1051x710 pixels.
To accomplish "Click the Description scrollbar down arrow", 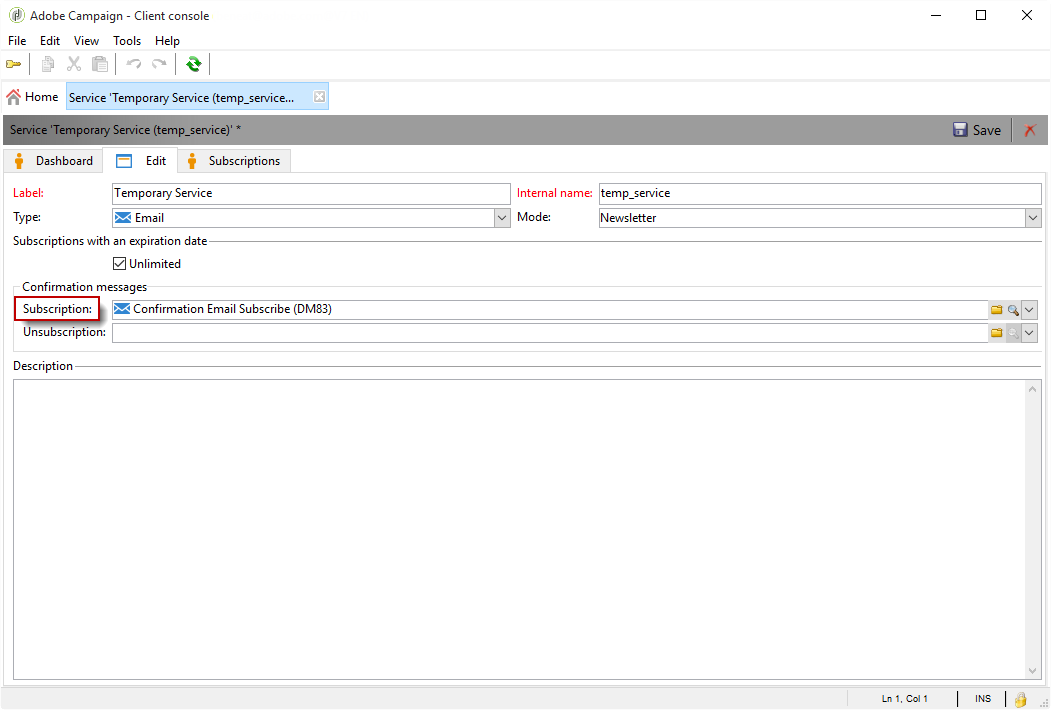I will [1032, 670].
